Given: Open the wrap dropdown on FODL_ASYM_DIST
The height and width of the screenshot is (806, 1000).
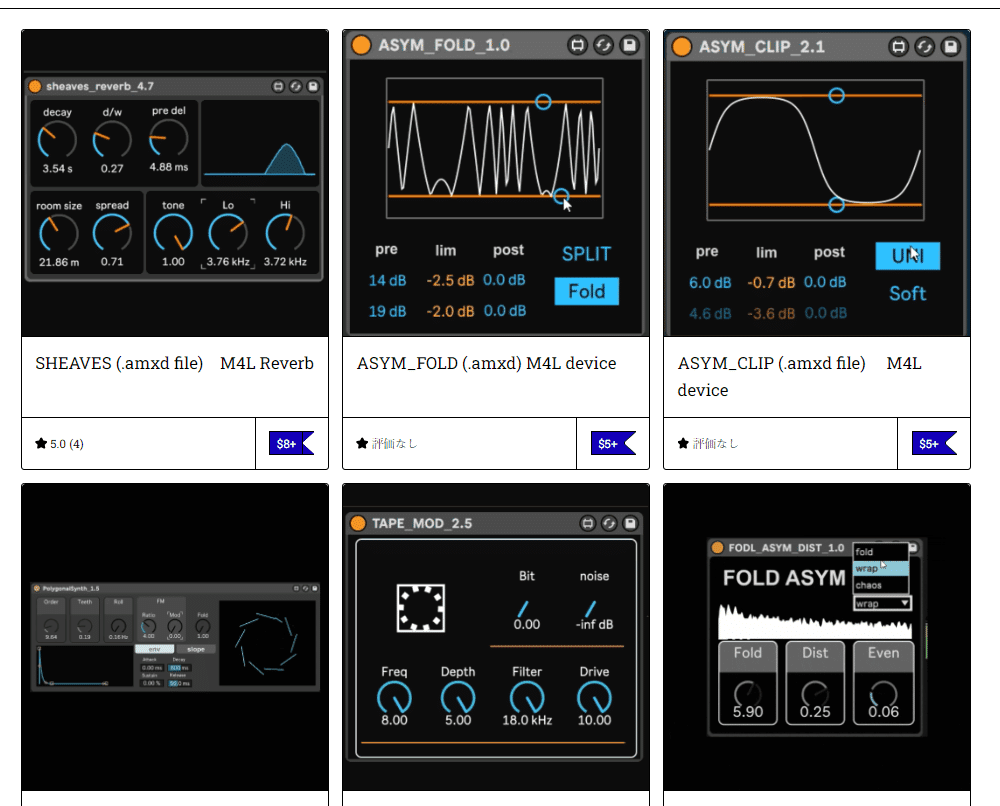Looking at the screenshot, I should pyautogui.click(x=882, y=604).
